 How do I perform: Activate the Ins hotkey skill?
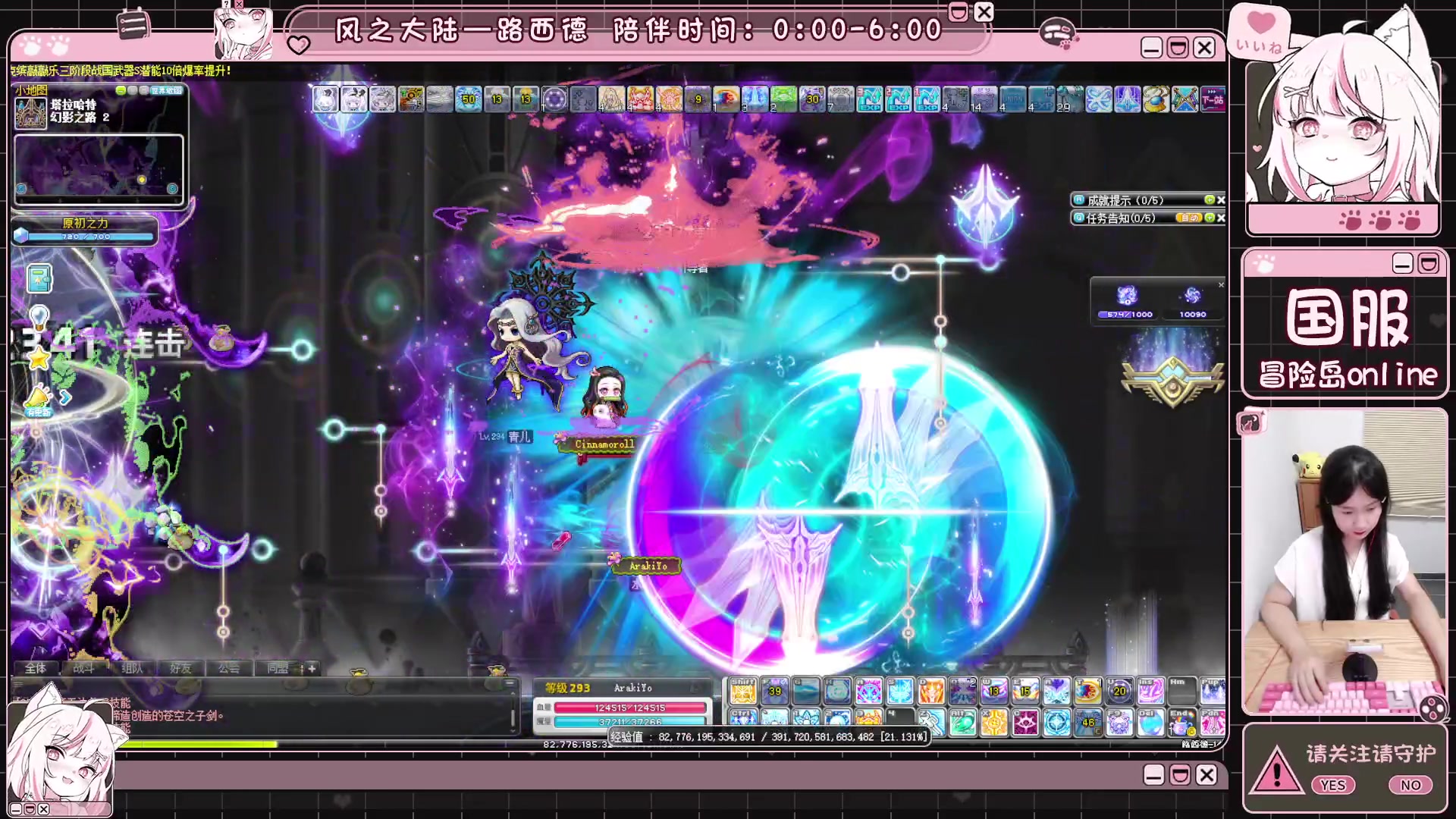pyautogui.click(x=1150, y=691)
